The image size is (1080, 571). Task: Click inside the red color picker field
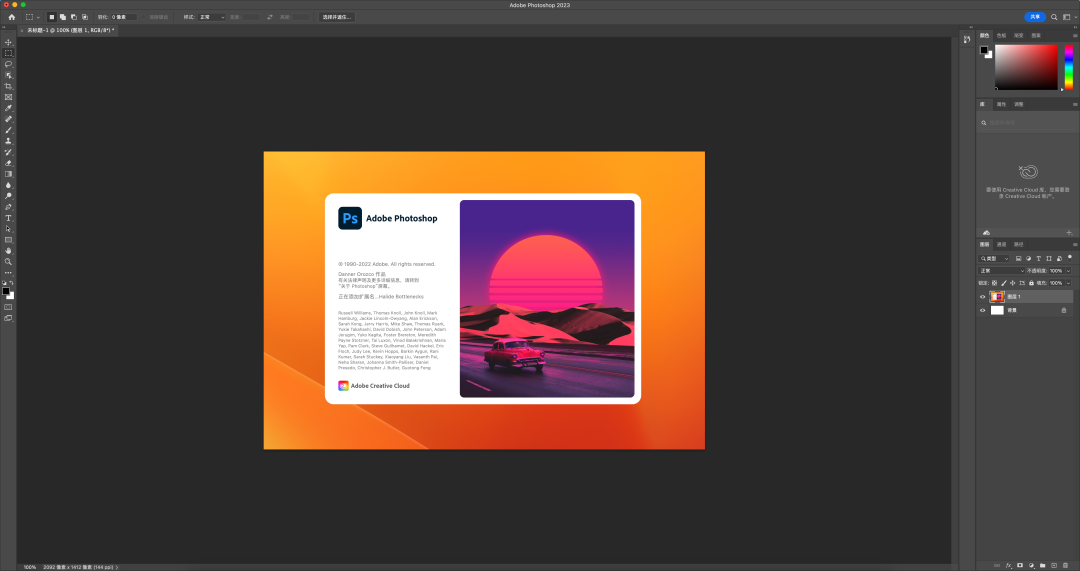[x=1026, y=67]
